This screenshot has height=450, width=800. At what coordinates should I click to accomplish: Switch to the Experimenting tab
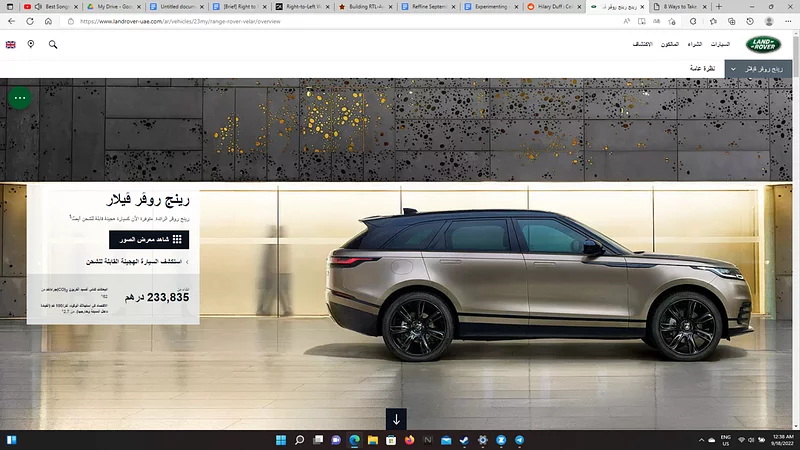[490, 7]
